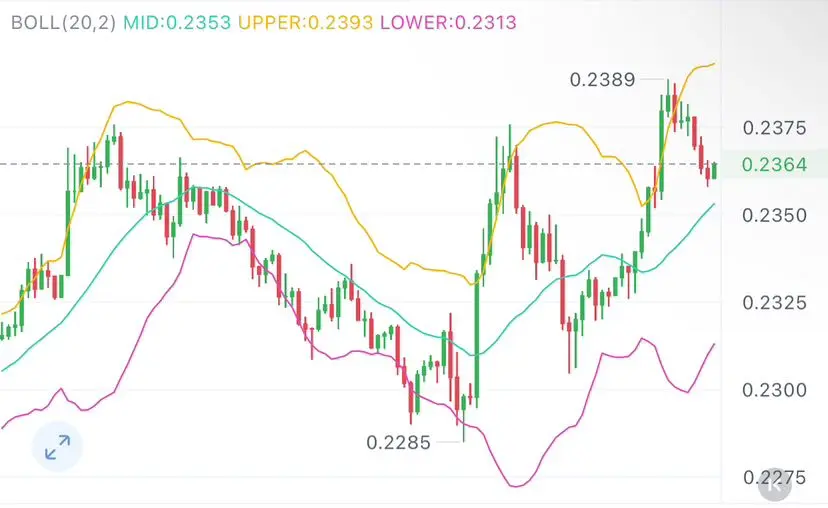Click the pink lower band's lowest dip

point(515,485)
